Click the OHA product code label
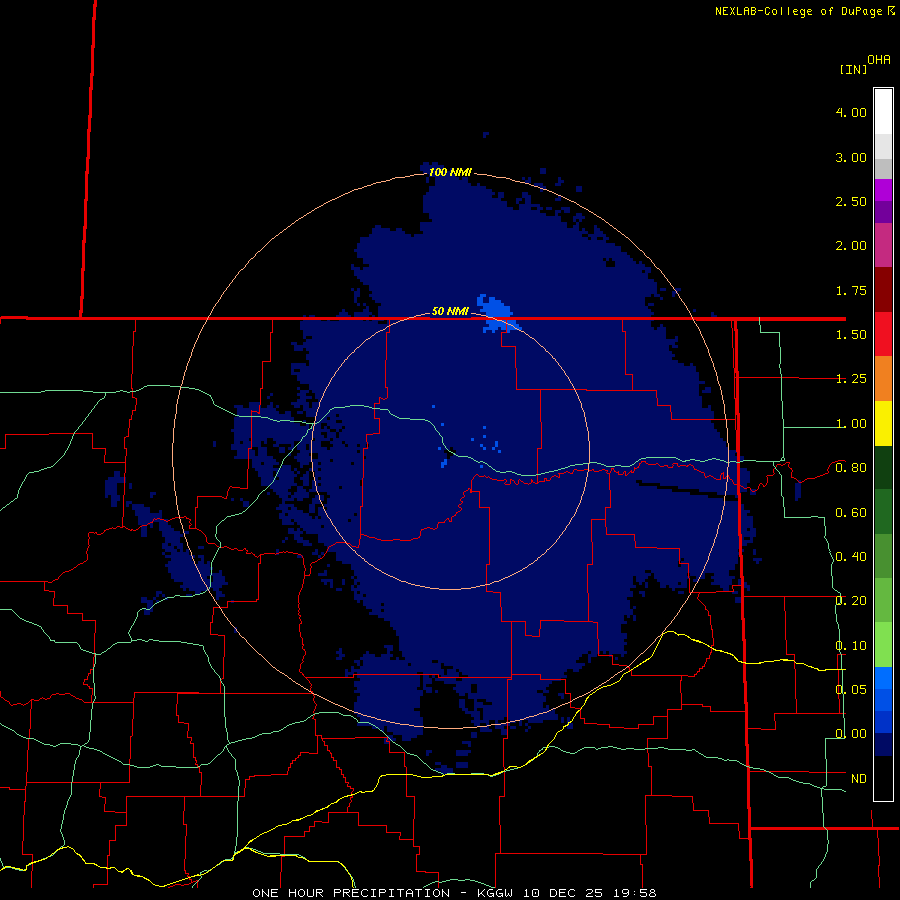 pos(878,59)
